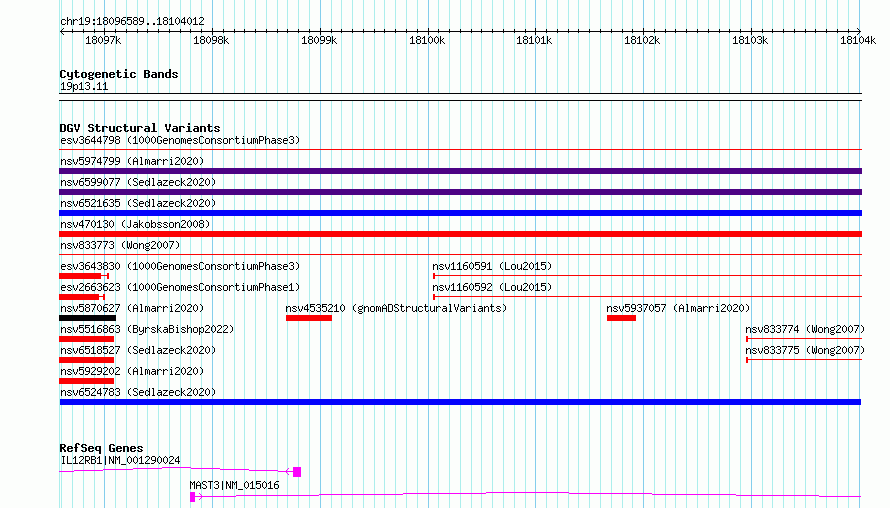Select the Cytogenetic Bands track title
This screenshot has width=890, height=508.
[x=119, y=74]
